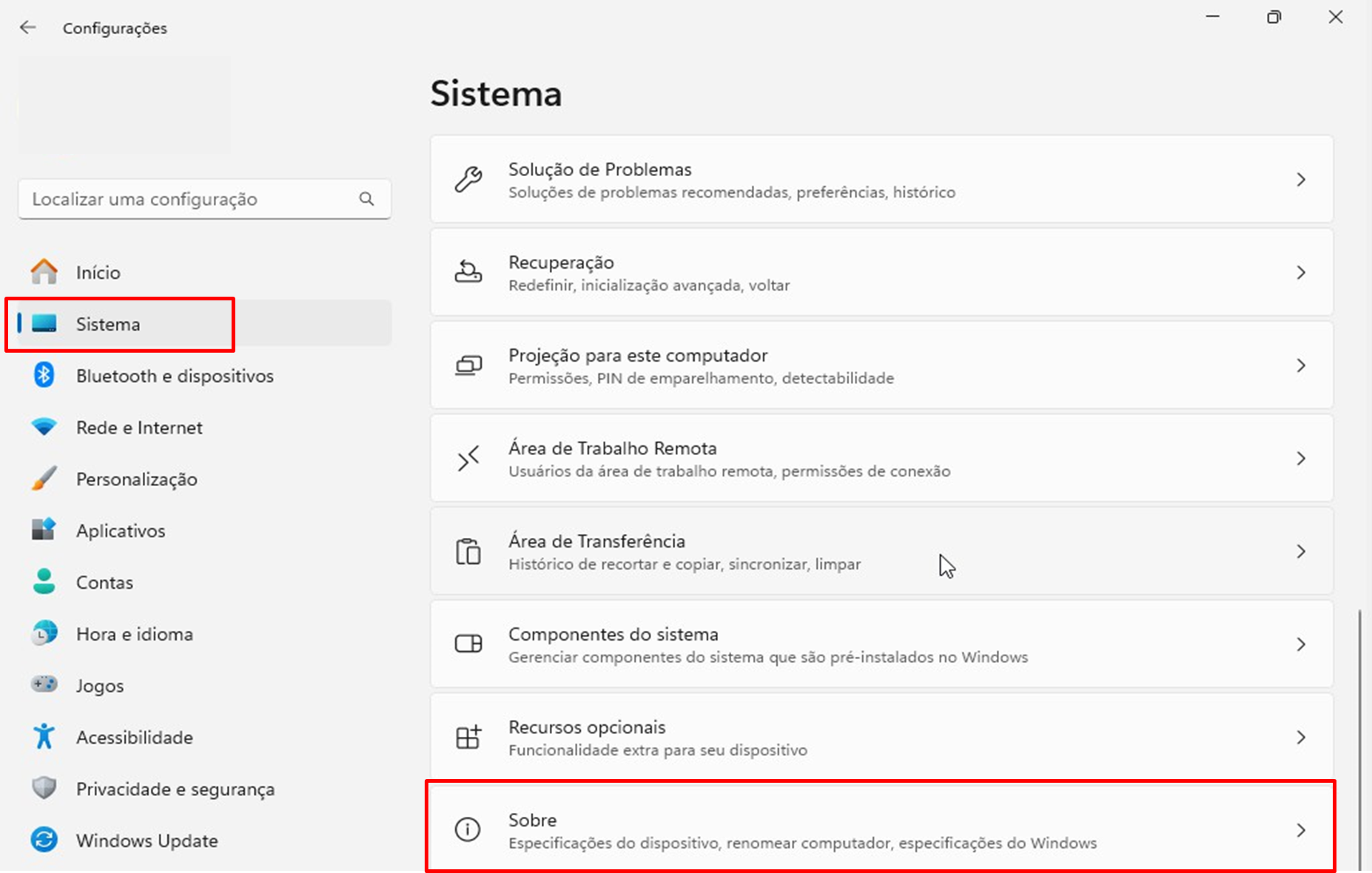Select Sistema in the sidebar
Viewport: 1372px width, 873px height.
[x=205, y=323]
